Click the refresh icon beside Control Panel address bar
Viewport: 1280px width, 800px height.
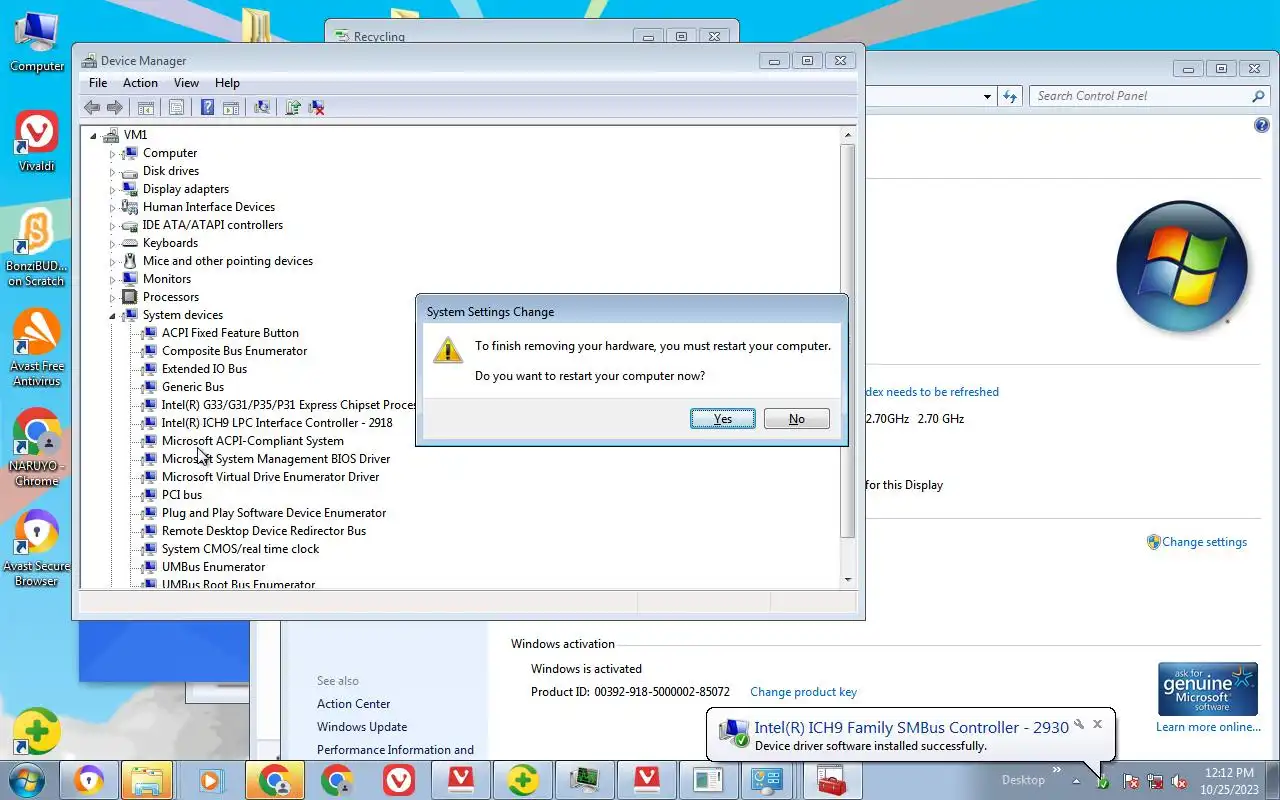pos(1010,96)
